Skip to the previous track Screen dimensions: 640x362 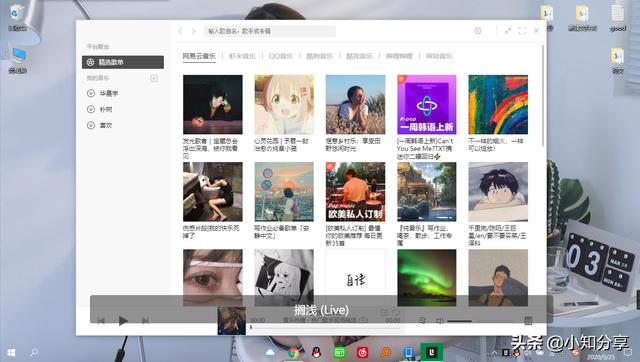click(x=101, y=321)
